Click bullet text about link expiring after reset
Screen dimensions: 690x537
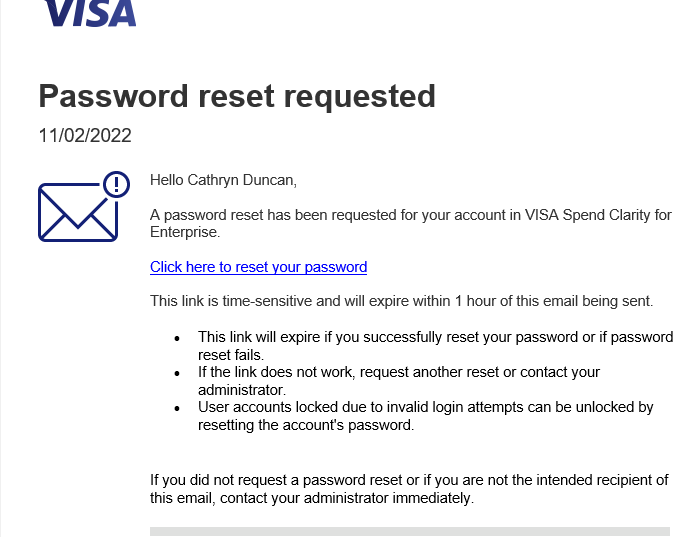(x=435, y=346)
